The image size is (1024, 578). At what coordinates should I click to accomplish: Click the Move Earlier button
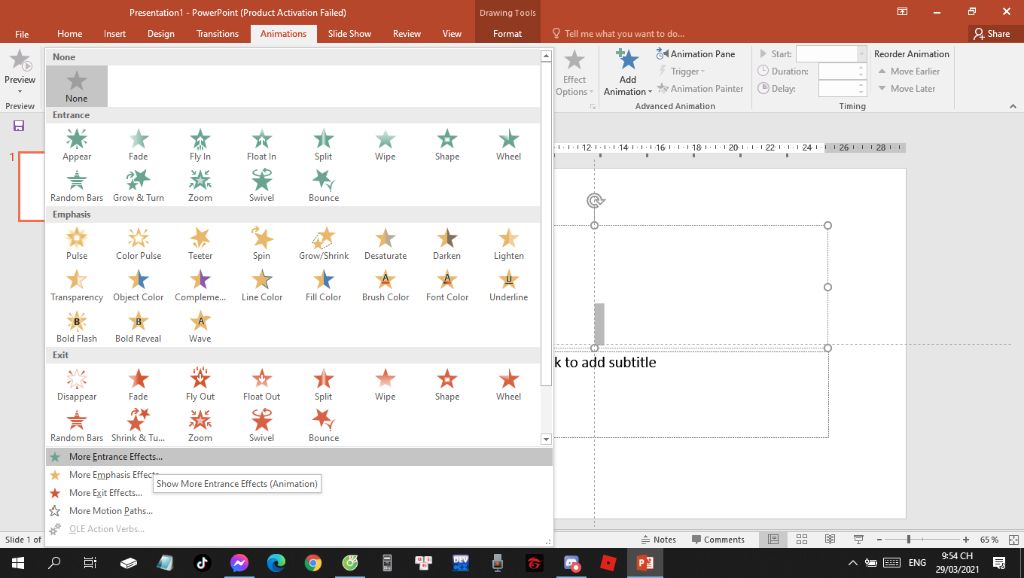908,71
